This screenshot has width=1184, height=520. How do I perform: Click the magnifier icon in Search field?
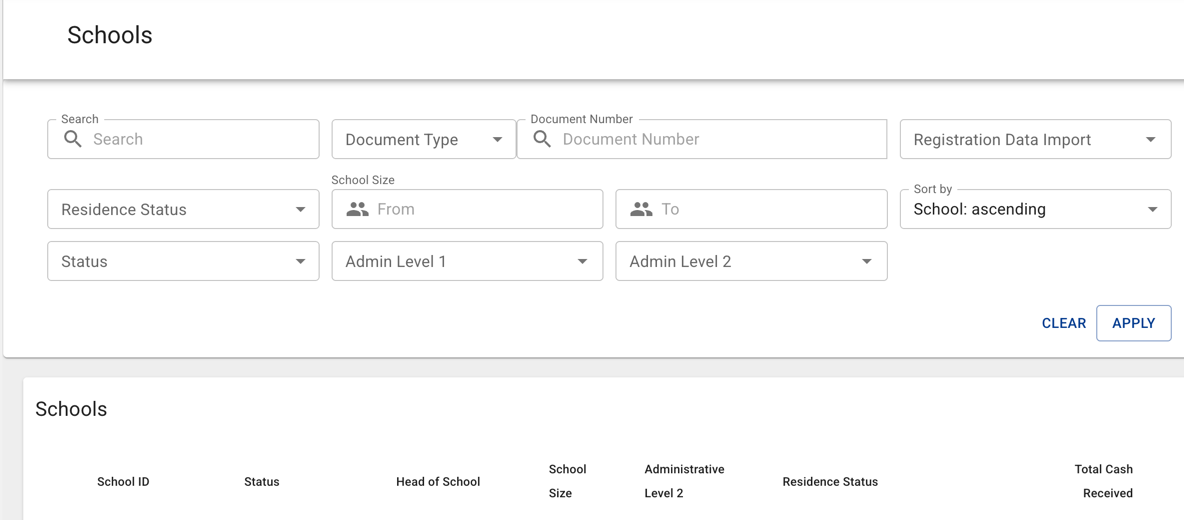[73, 139]
